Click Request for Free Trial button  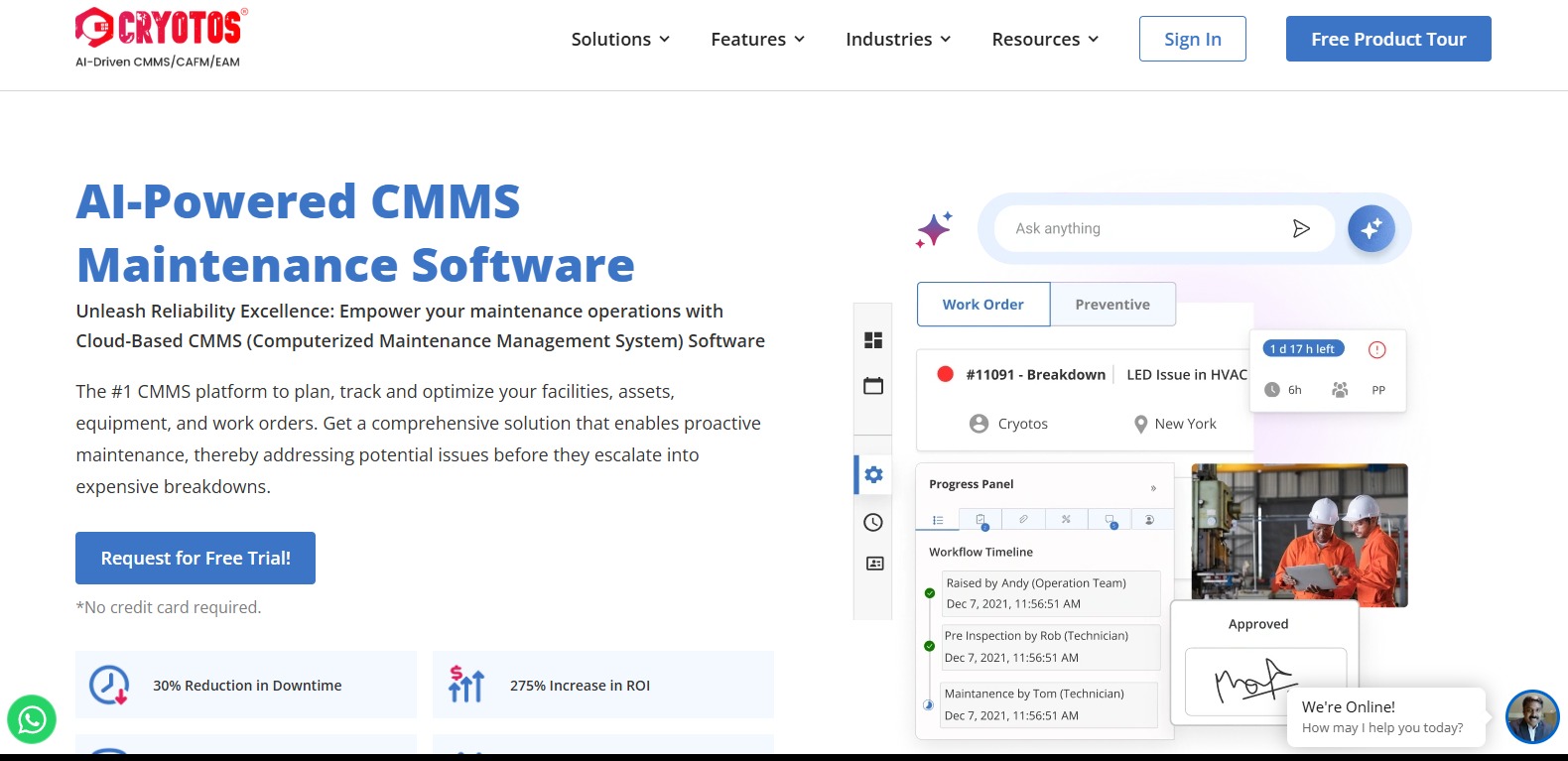tap(196, 558)
